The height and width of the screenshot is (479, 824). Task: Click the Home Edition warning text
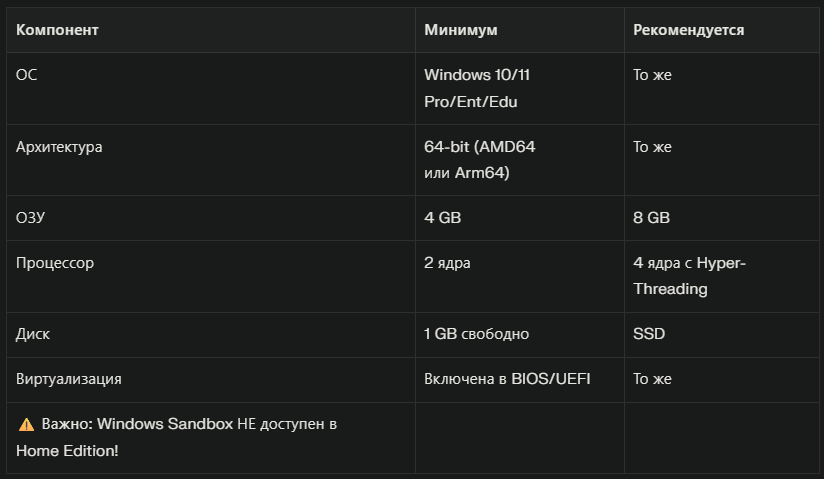click(67, 450)
